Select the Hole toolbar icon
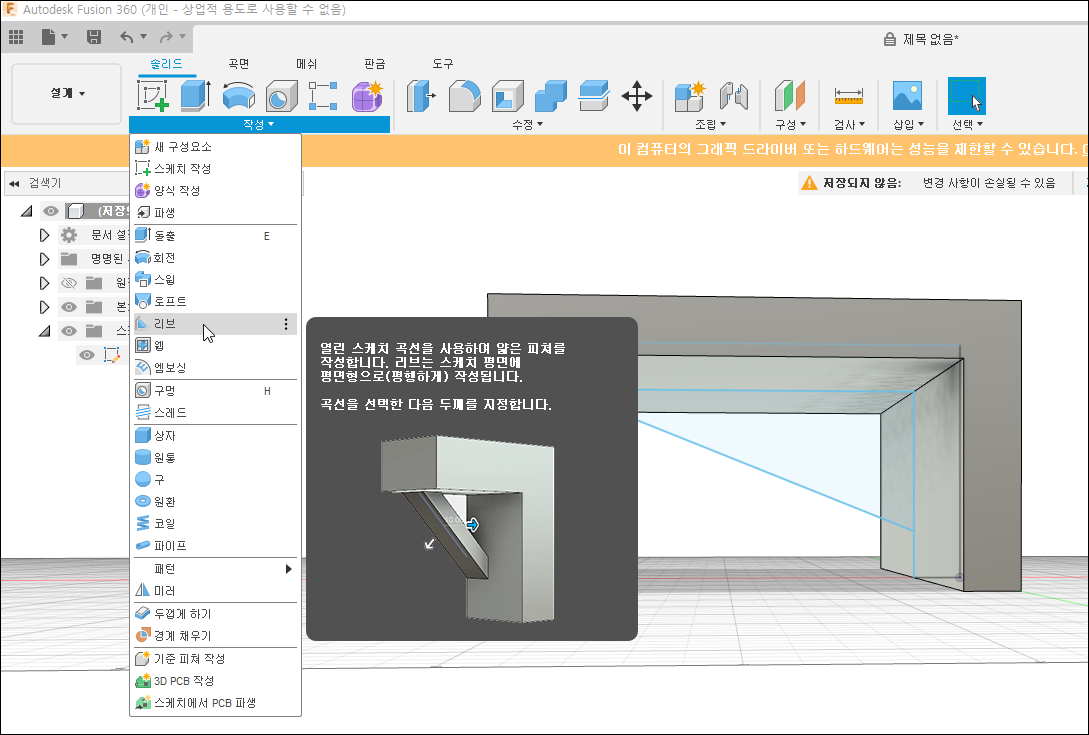The width and height of the screenshot is (1089, 735). [281, 96]
